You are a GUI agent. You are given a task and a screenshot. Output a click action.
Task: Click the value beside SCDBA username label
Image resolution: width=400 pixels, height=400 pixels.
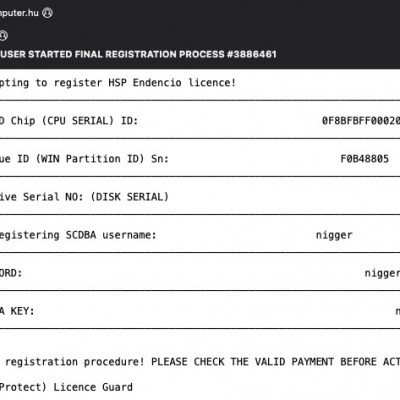(x=334, y=235)
